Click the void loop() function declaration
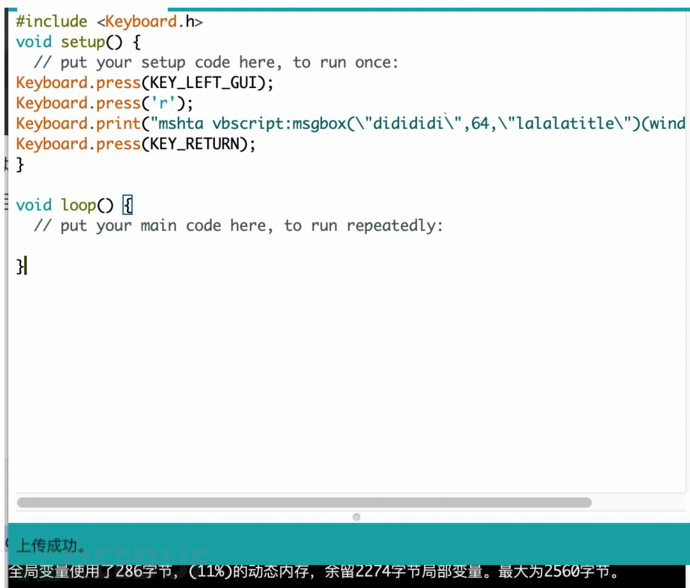Image resolution: width=690 pixels, height=588 pixels. (x=66, y=205)
